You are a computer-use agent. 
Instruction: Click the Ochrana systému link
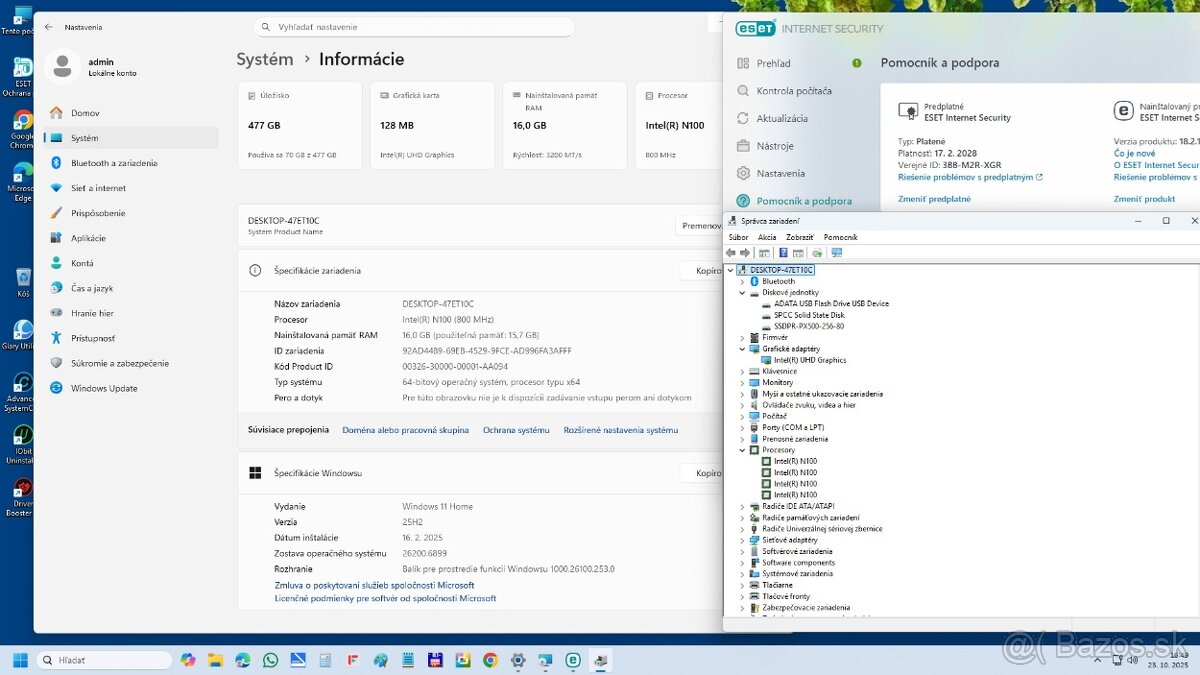click(x=516, y=430)
